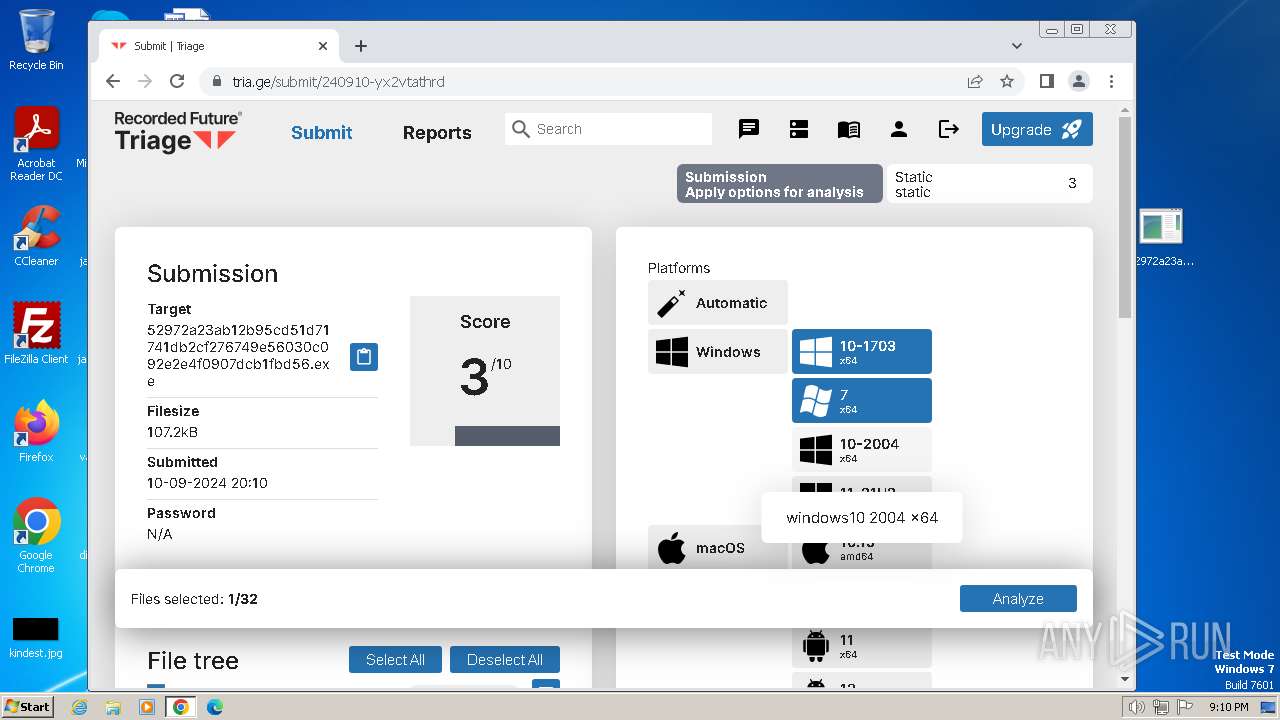Image resolution: width=1280 pixels, height=720 pixels.
Task: Close the Submit | Triage tab
Action: click(x=323, y=46)
